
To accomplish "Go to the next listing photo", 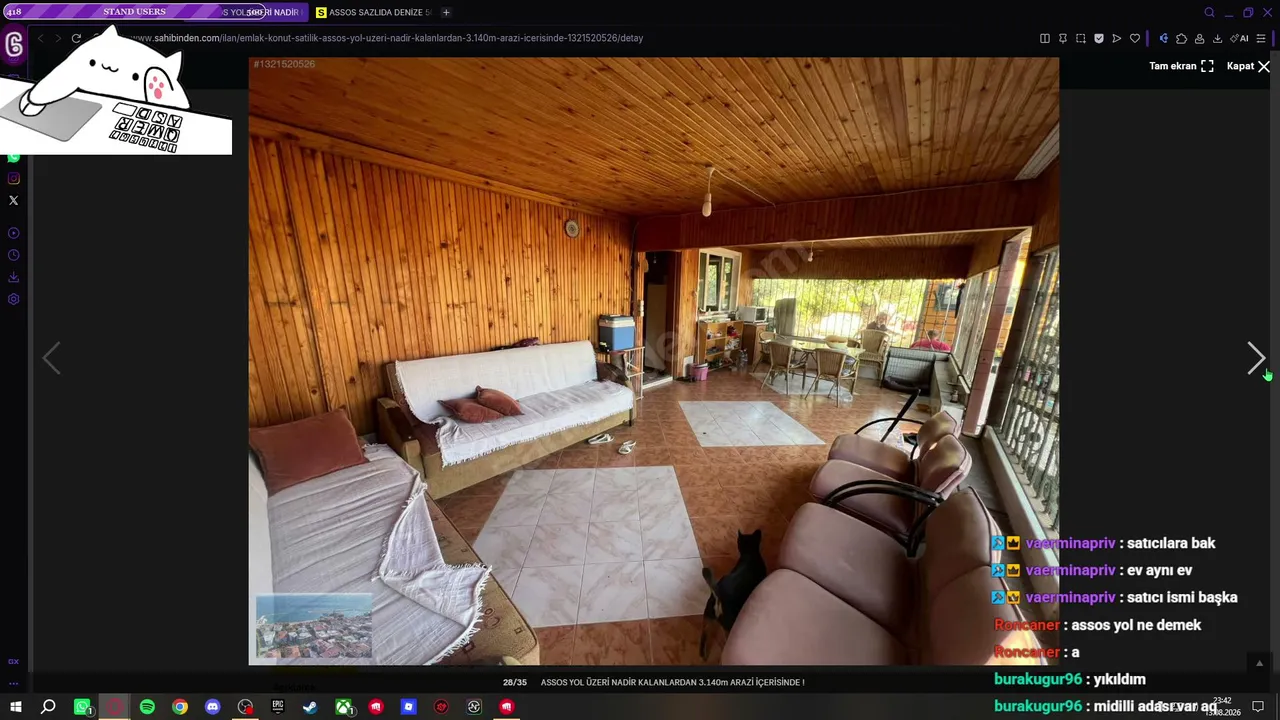I will coord(1256,358).
